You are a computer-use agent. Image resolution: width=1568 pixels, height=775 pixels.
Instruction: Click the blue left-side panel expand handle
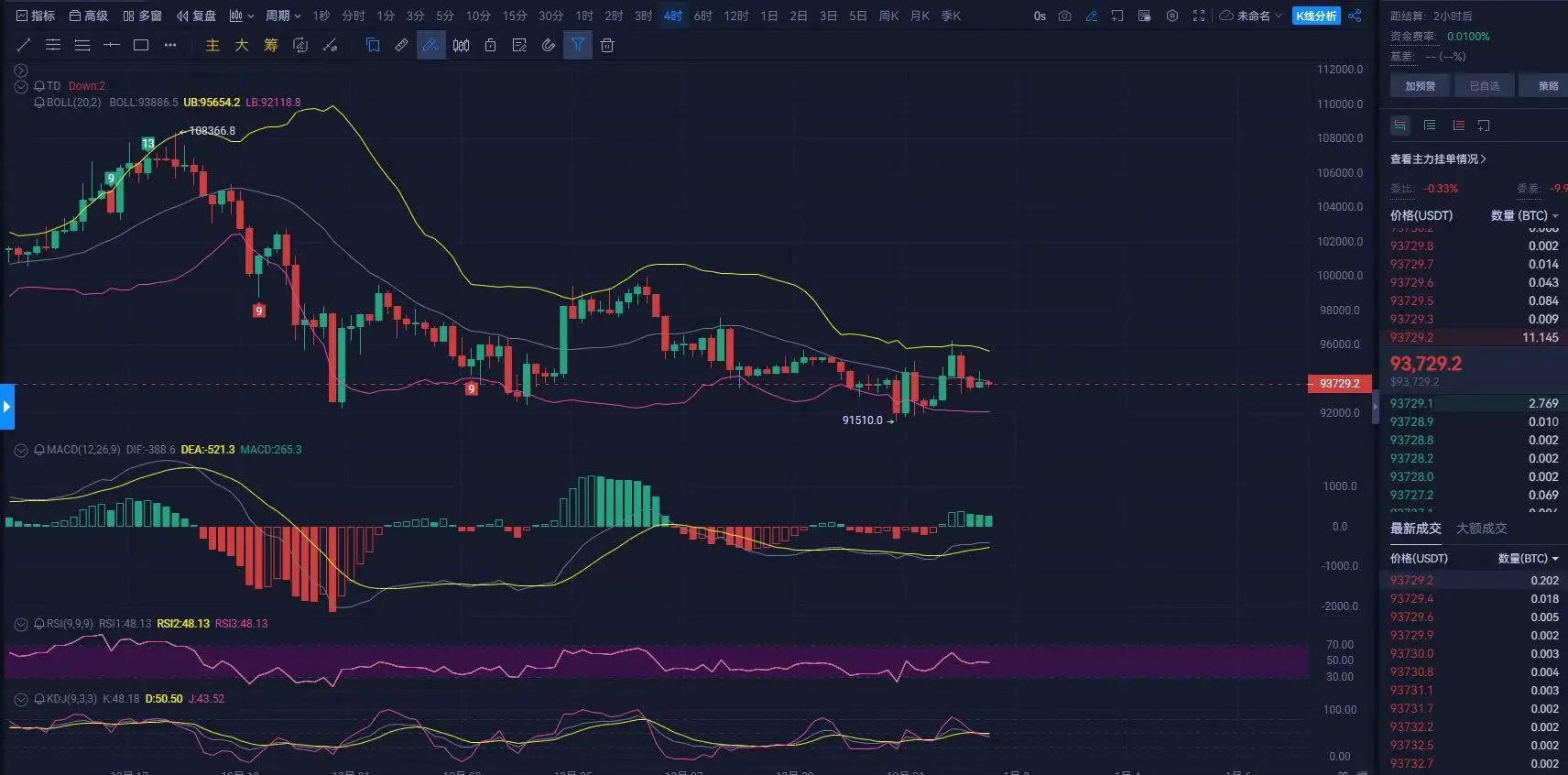(x=7, y=407)
